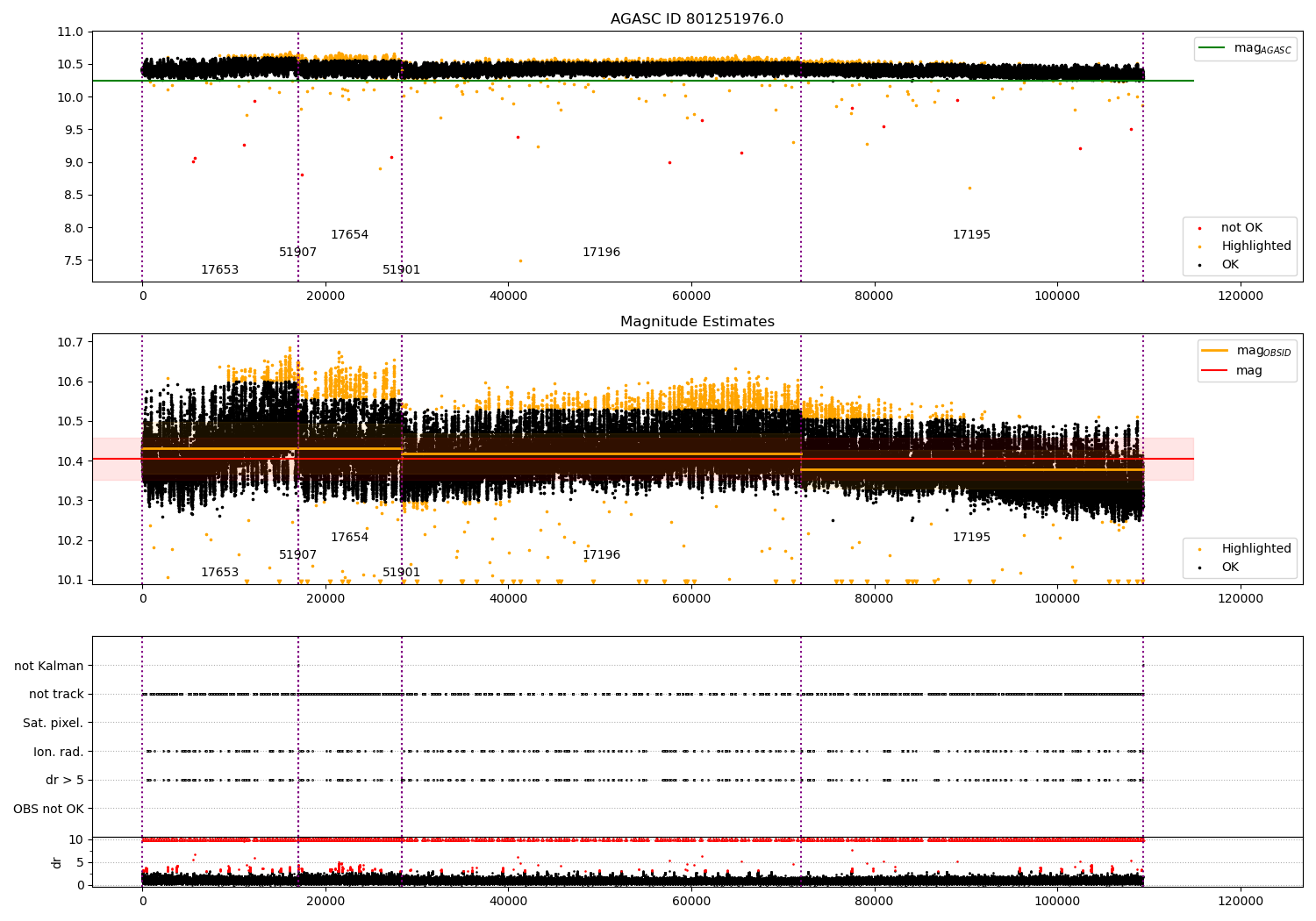This screenshot has height=921, width=1316.
Task: Click OBSID label 51907 in Magnitude Estimates plot
Action: pyautogui.click(x=297, y=555)
